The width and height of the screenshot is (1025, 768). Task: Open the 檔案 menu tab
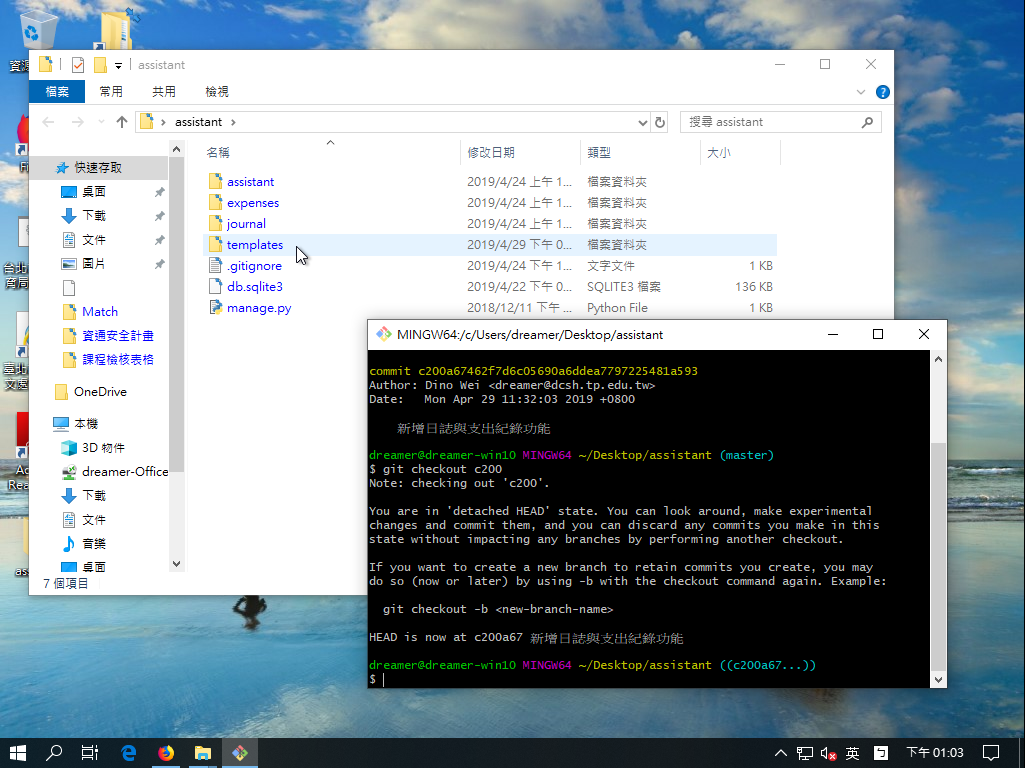(57, 91)
